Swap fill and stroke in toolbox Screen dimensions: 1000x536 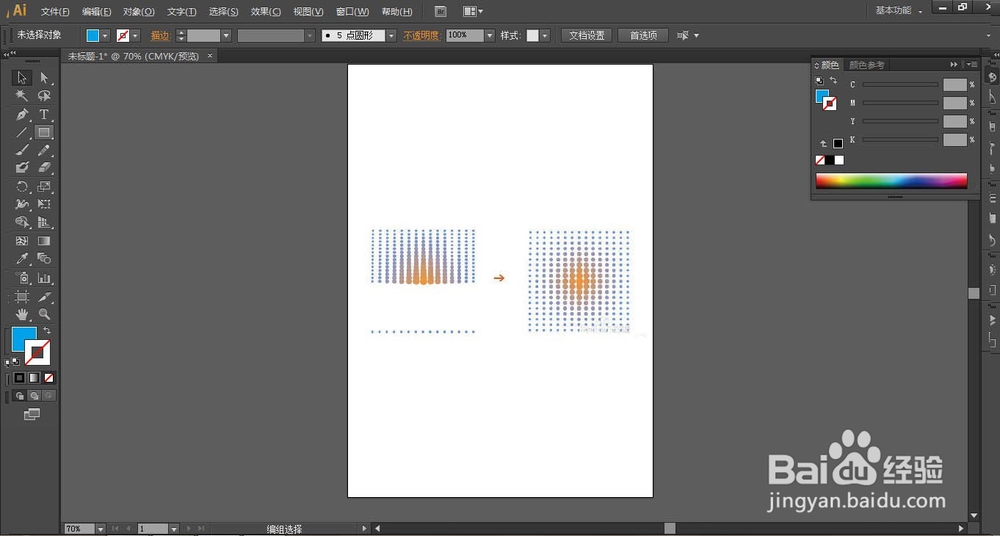click(x=47, y=330)
